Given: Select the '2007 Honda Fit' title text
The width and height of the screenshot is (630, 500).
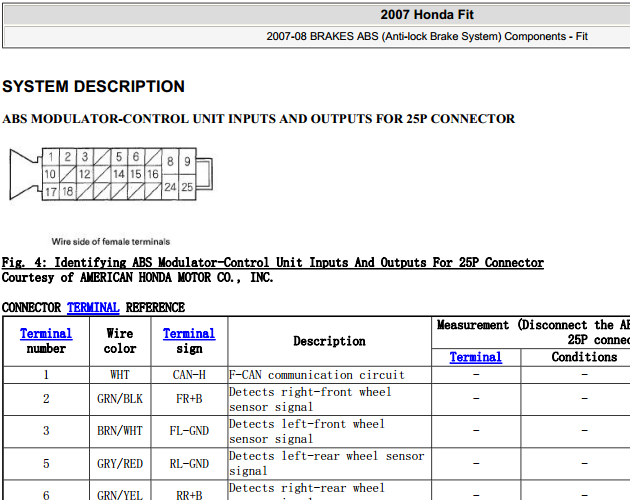Looking at the screenshot, I should [427, 15].
